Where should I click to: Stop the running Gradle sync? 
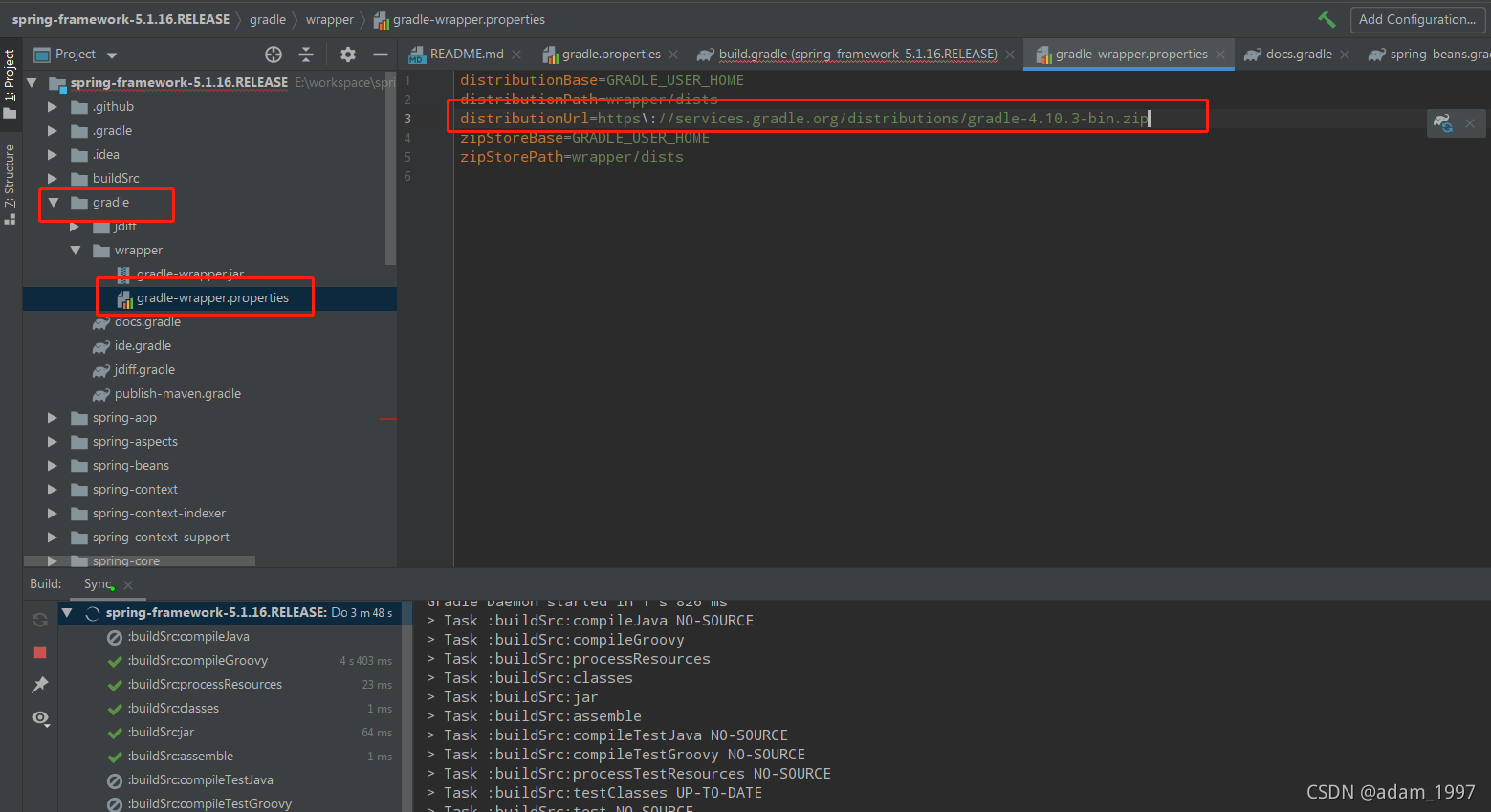pyautogui.click(x=40, y=652)
